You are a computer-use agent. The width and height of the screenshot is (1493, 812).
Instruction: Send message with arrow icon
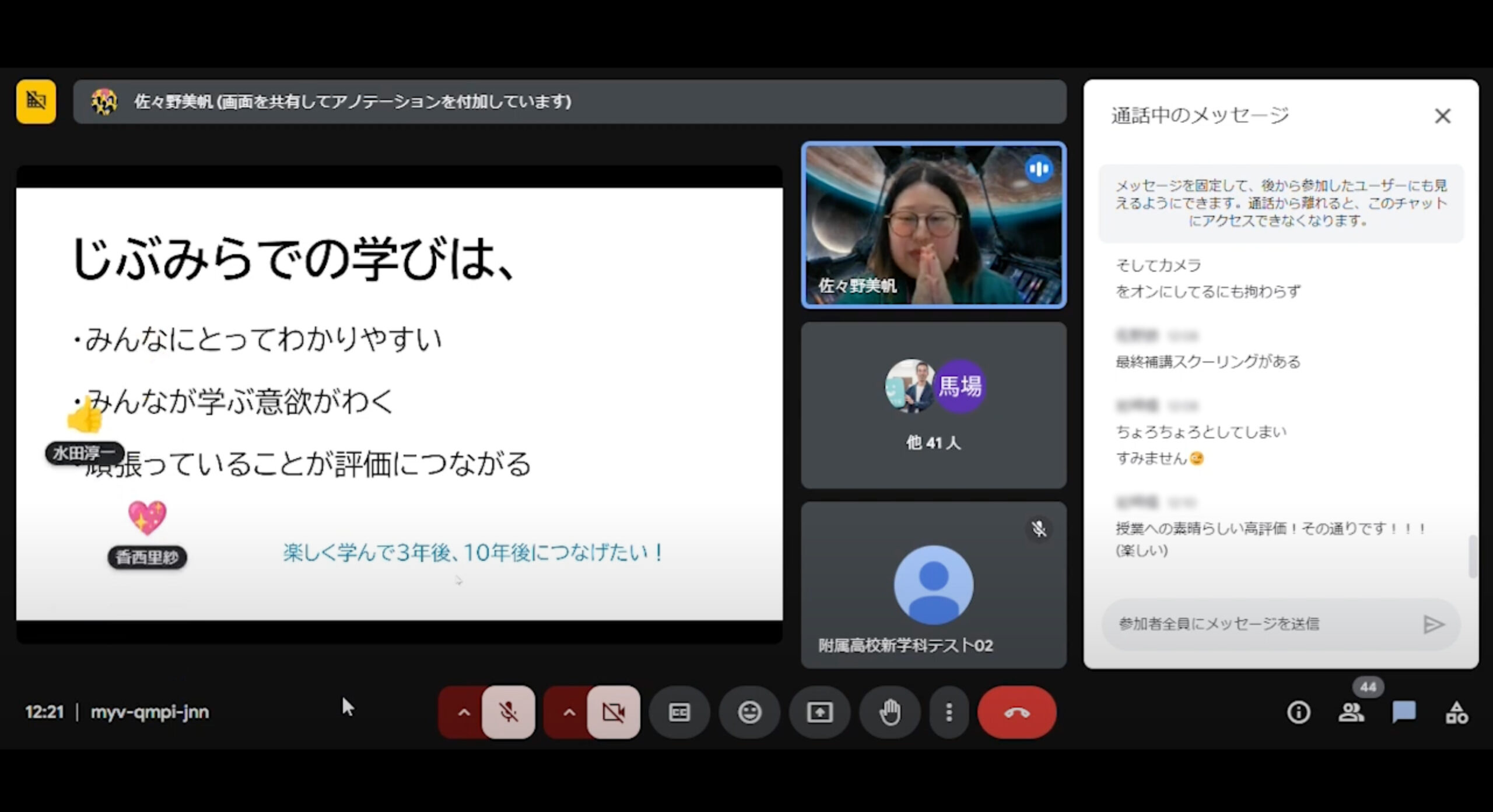(1434, 624)
